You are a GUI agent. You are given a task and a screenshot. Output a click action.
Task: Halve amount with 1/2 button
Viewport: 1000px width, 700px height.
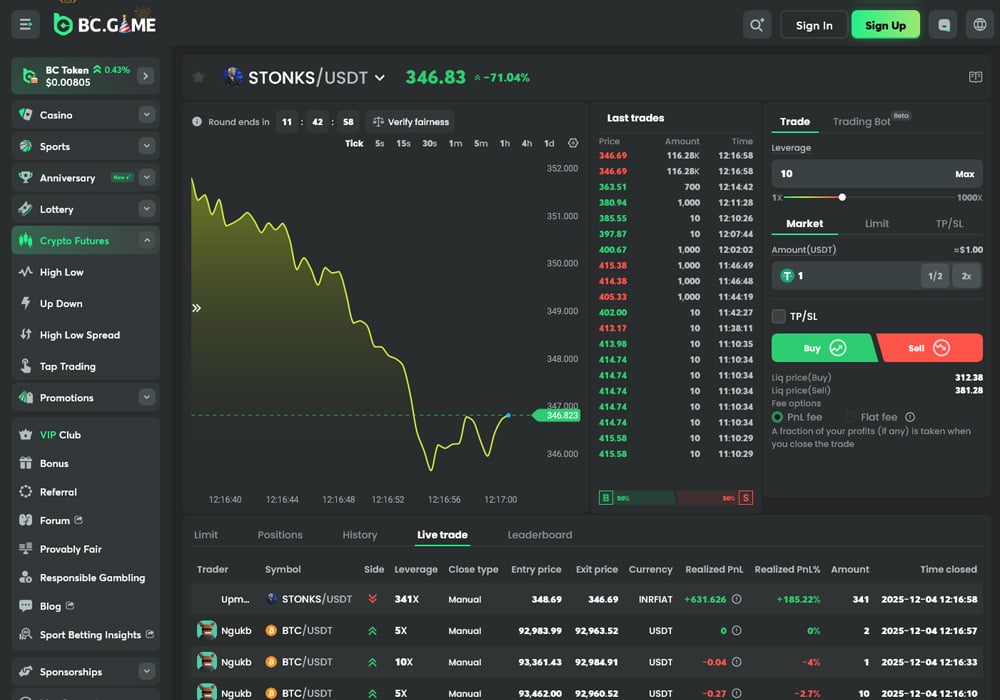point(935,276)
